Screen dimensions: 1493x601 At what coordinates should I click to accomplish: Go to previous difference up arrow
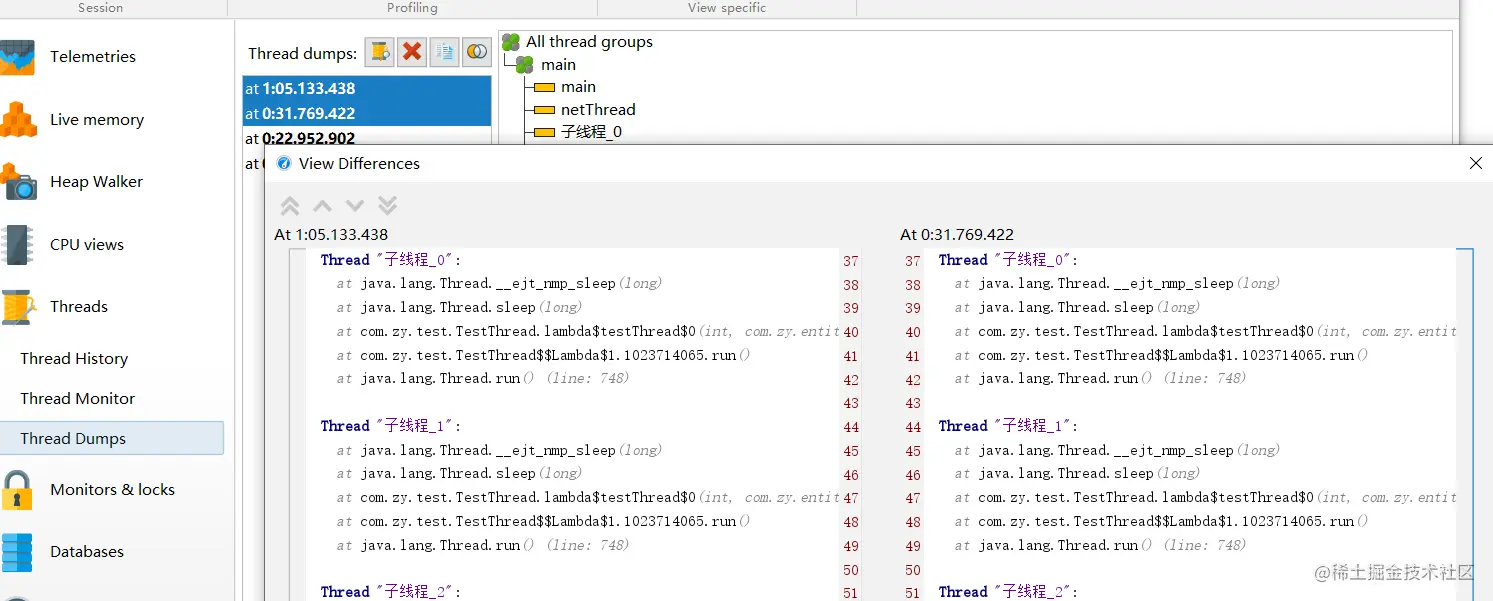click(x=322, y=206)
